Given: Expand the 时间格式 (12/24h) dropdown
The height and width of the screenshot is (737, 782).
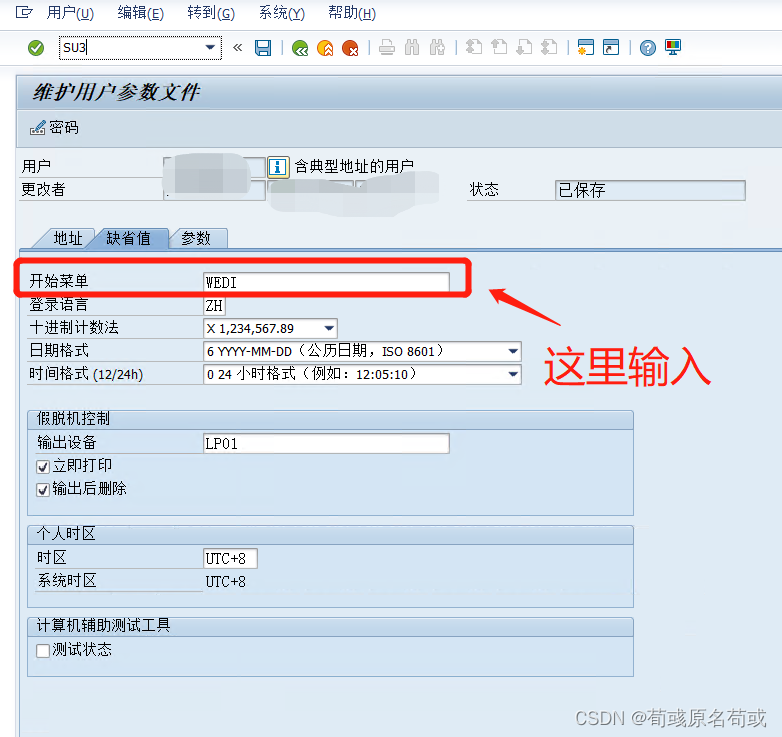Looking at the screenshot, I should coord(513,374).
